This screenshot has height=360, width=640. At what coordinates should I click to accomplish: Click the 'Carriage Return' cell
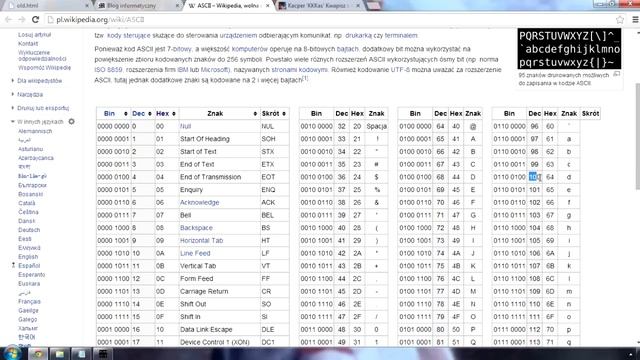220,291
